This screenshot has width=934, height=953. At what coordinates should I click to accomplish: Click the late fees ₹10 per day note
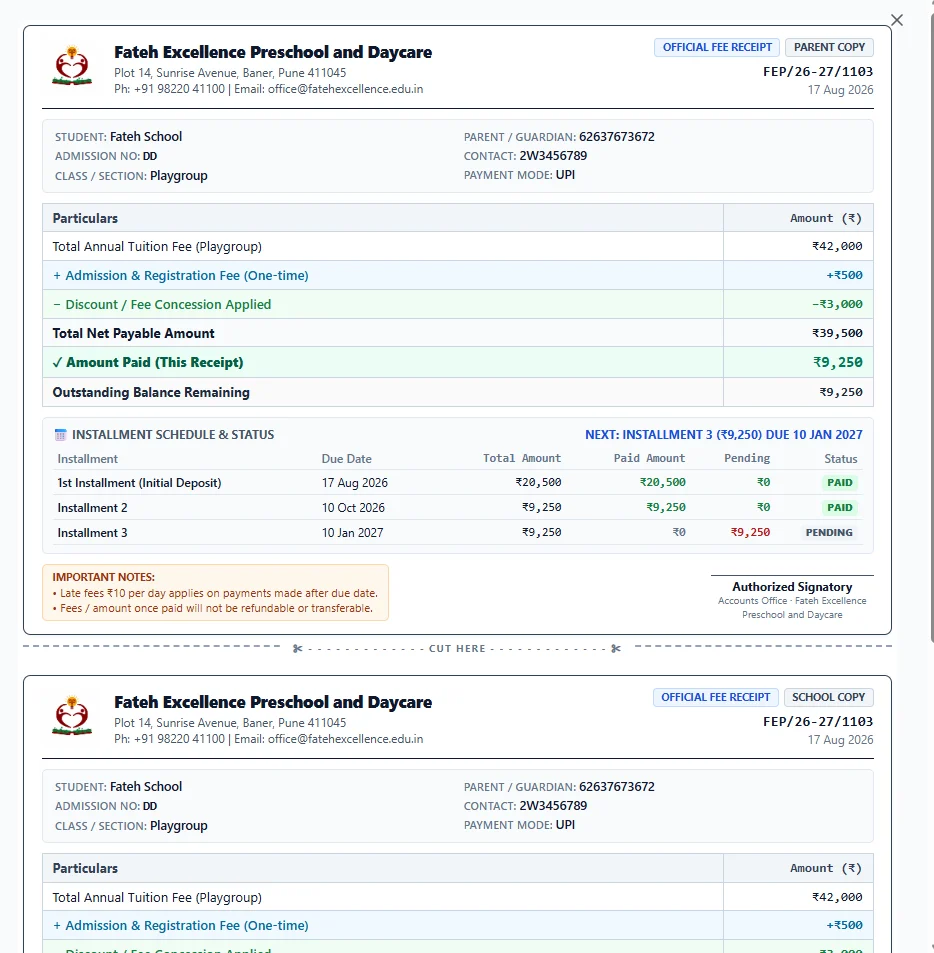click(x=215, y=593)
